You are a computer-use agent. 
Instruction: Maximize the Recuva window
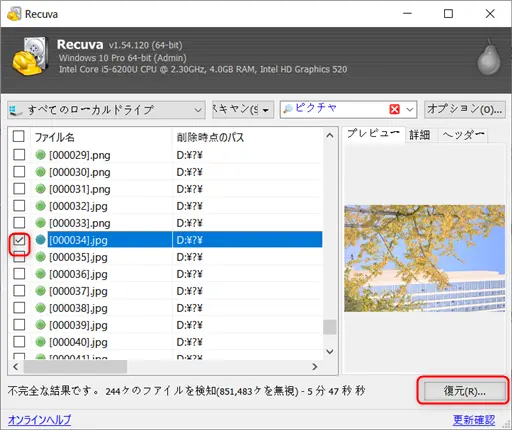[x=448, y=14]
